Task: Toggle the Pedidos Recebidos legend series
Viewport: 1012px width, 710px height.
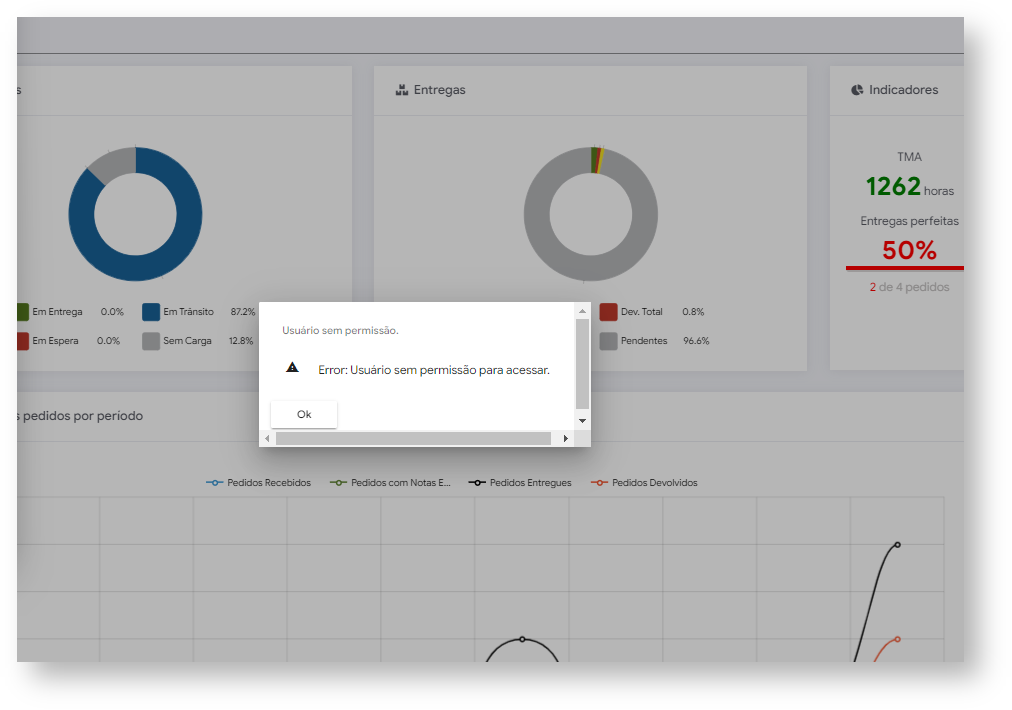Action: pyautogui.click(x=258, y=483)
